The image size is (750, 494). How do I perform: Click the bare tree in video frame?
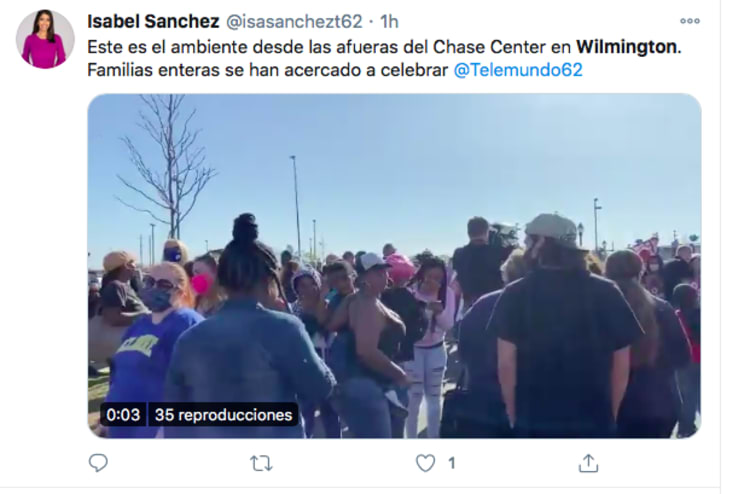tap(167, 165)
